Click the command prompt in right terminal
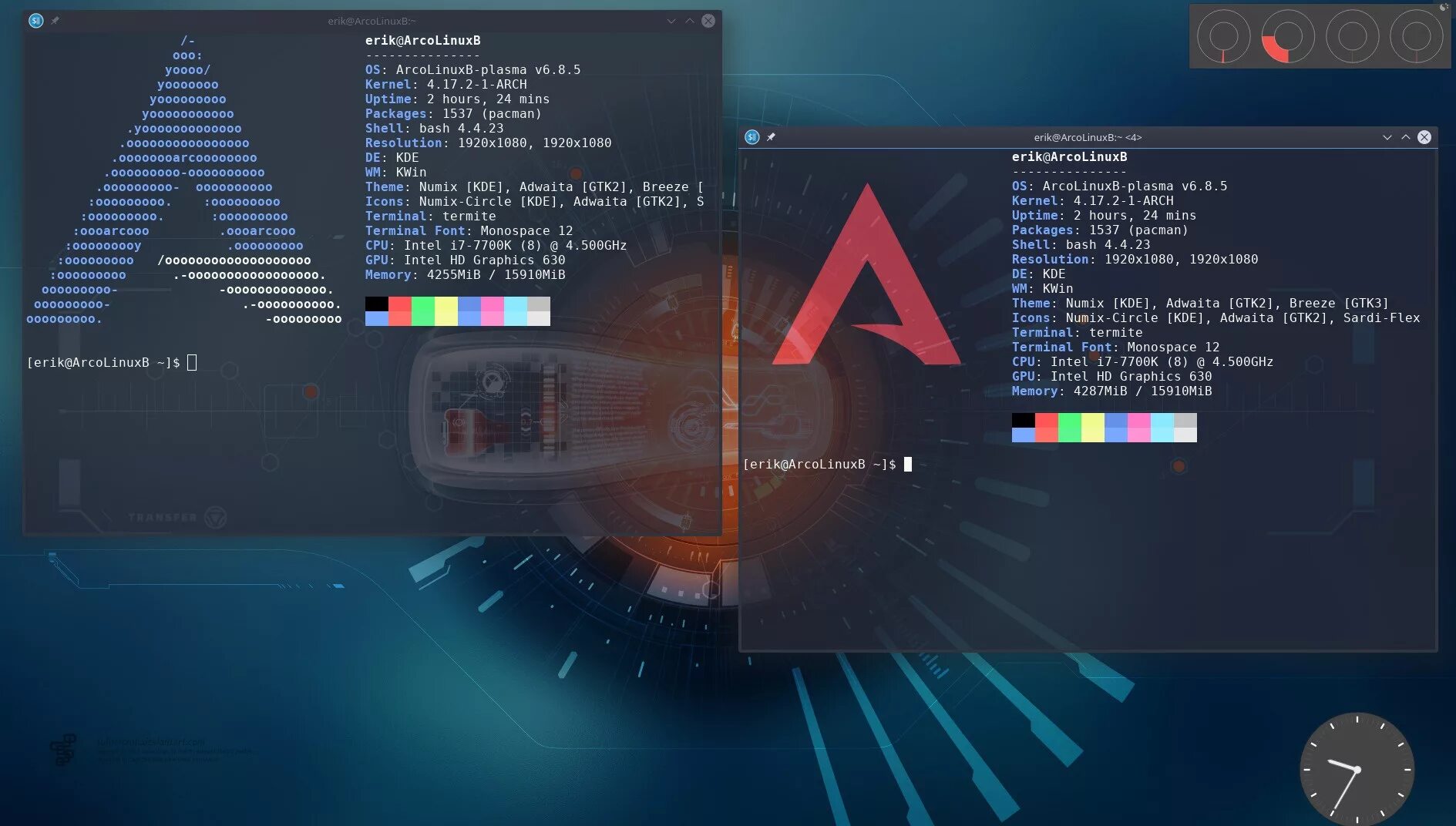 pyautogui.click(x=827, y=464)
